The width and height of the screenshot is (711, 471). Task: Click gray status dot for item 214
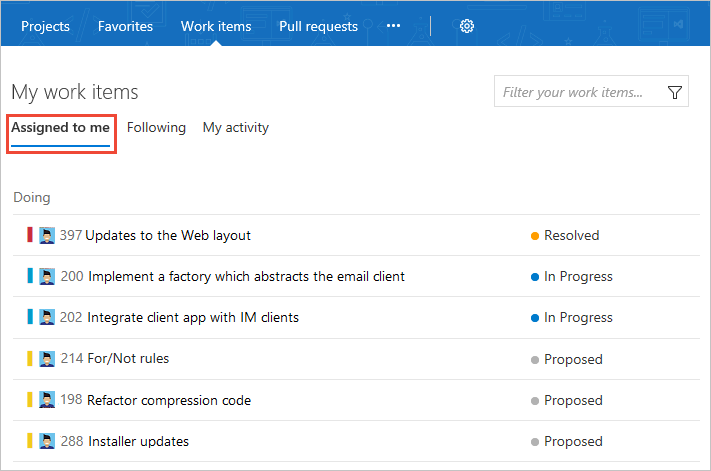click(535, 360)
